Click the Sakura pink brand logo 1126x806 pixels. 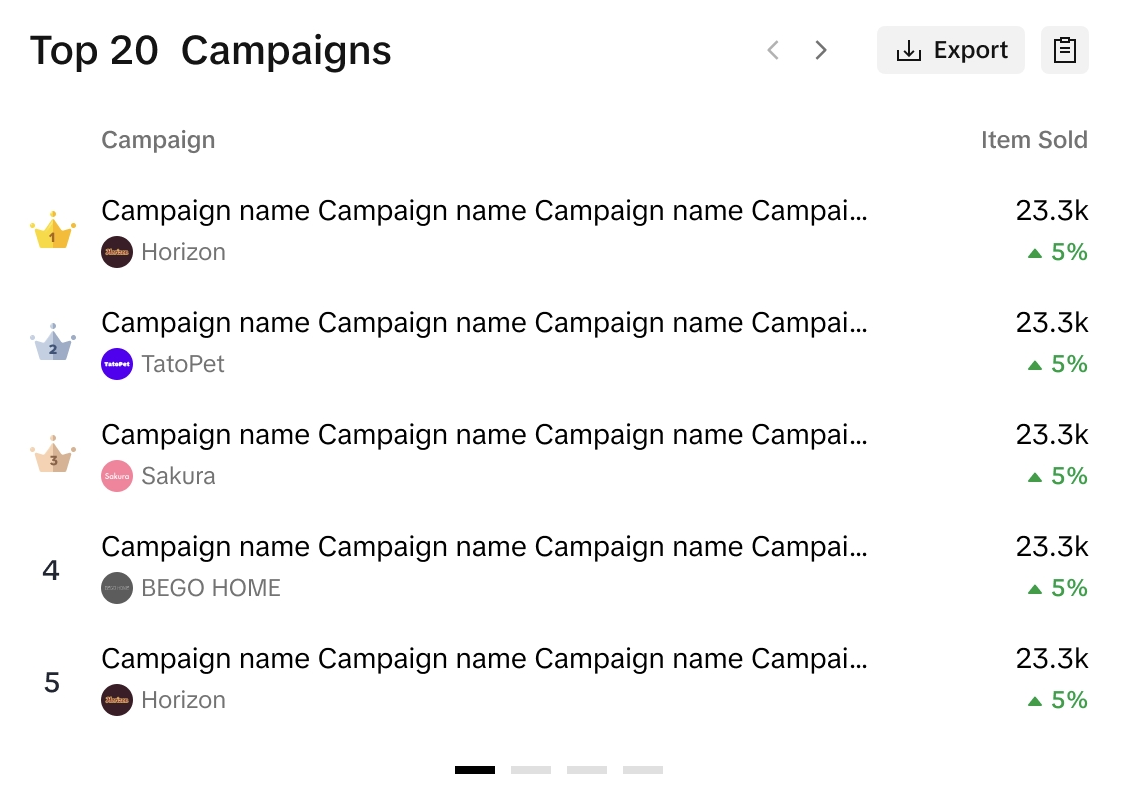[x=117, y=476]
